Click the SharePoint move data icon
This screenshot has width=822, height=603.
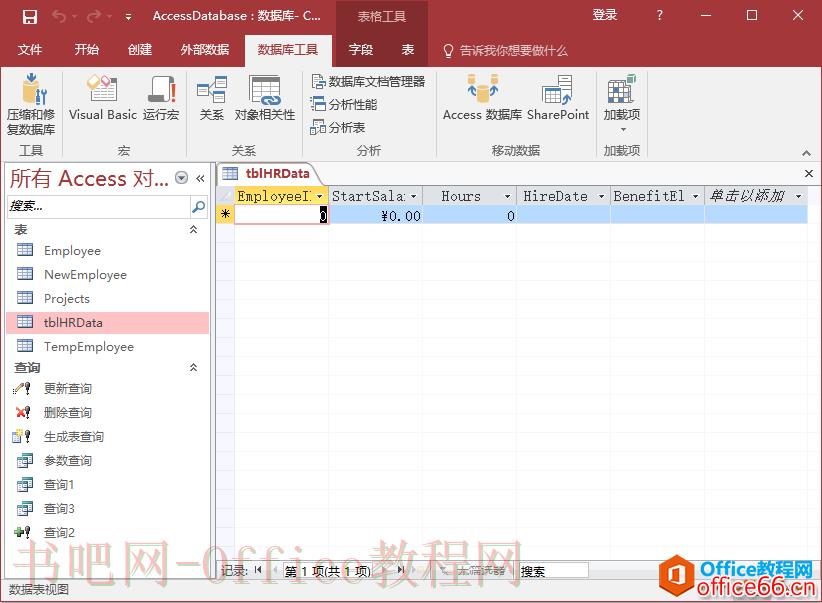(x=558, y=98)
